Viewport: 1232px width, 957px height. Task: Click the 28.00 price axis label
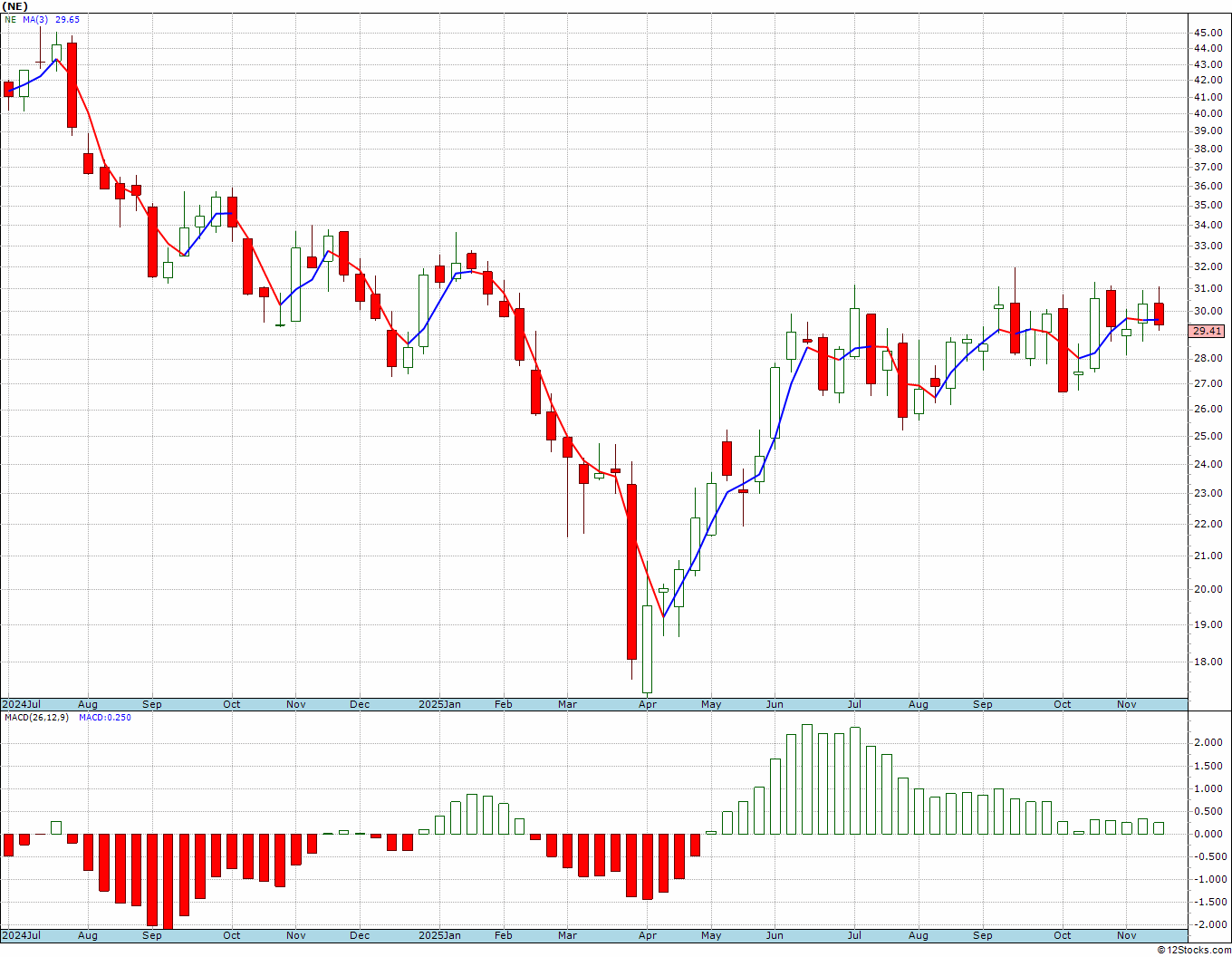tap(1208, 358)
